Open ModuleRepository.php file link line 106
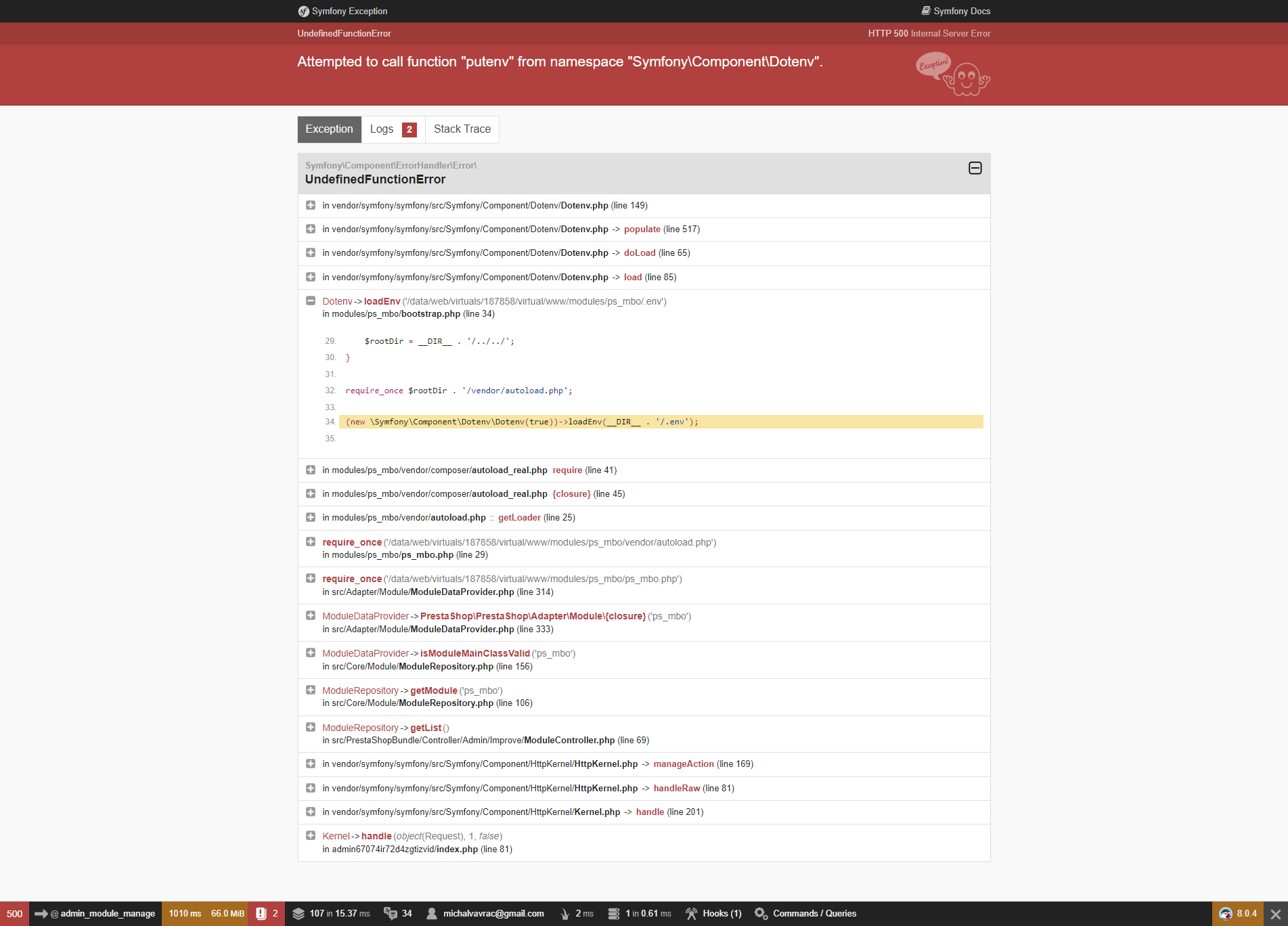 [x=427, y=703]
